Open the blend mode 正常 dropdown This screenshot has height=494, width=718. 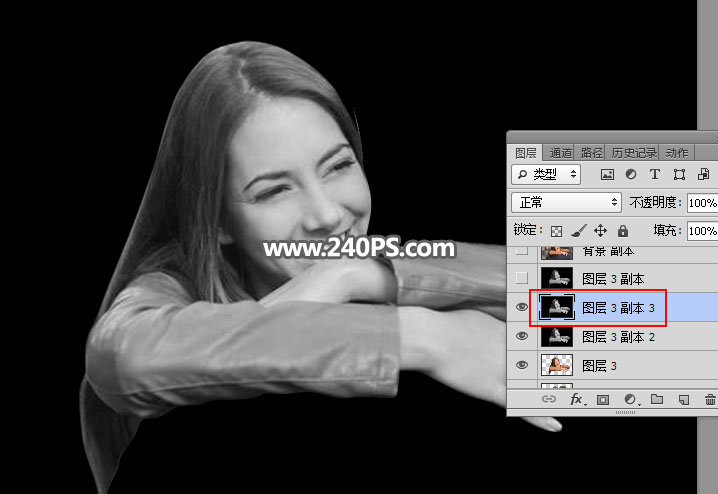pyautogui.click(x=566, y=202)
